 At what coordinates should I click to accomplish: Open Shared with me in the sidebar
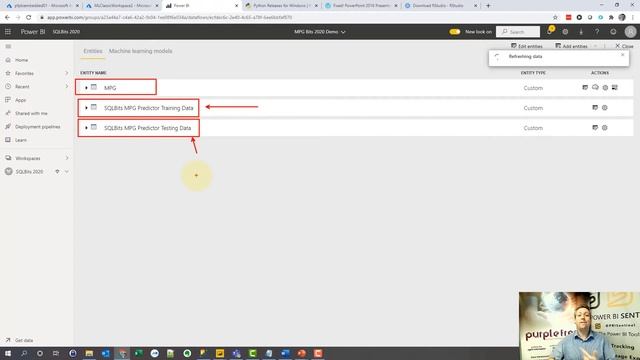pos(31,113)
